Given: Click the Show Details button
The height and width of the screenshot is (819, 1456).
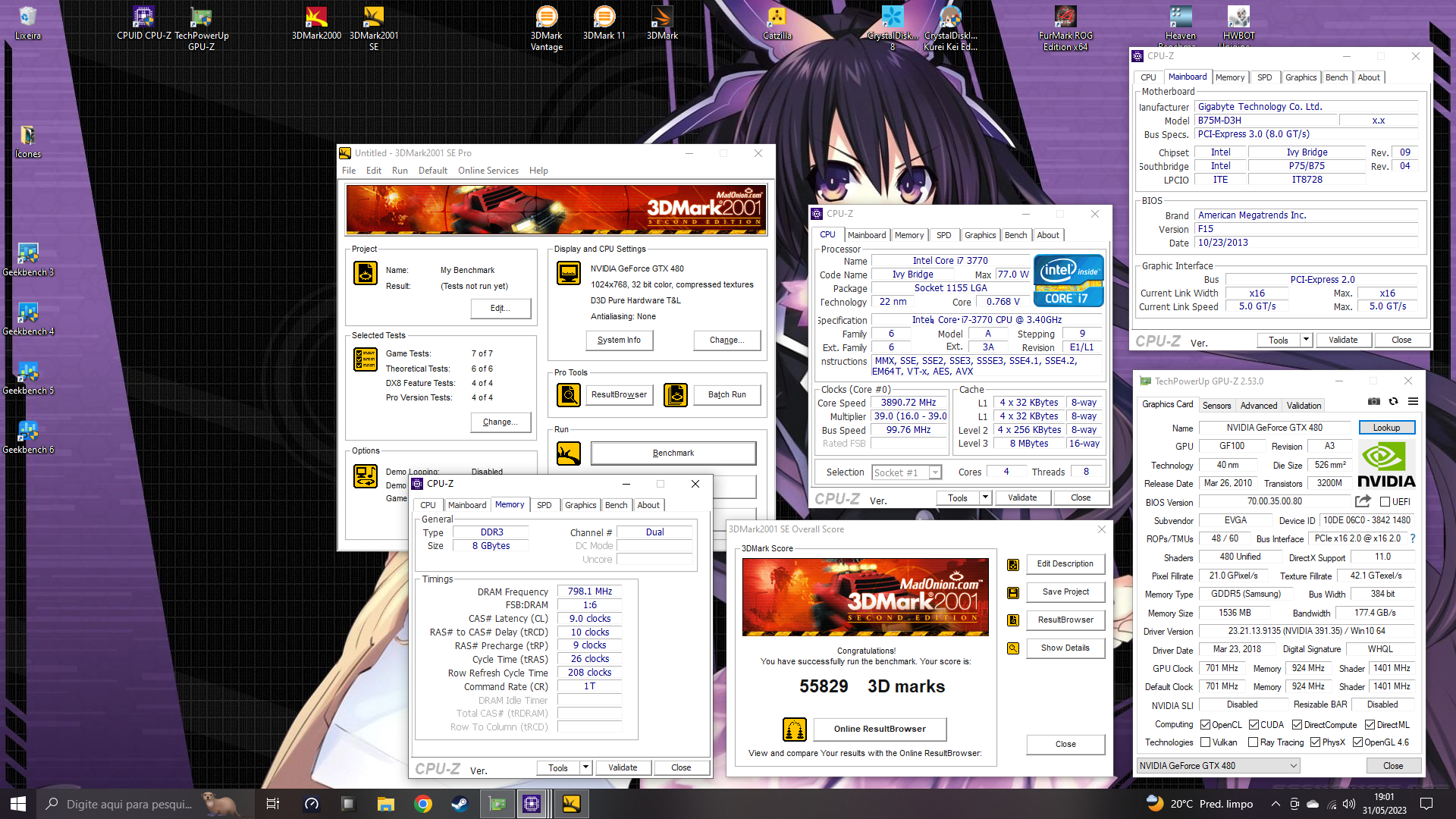Looking at the screenshot, I should click(1065, 648).
